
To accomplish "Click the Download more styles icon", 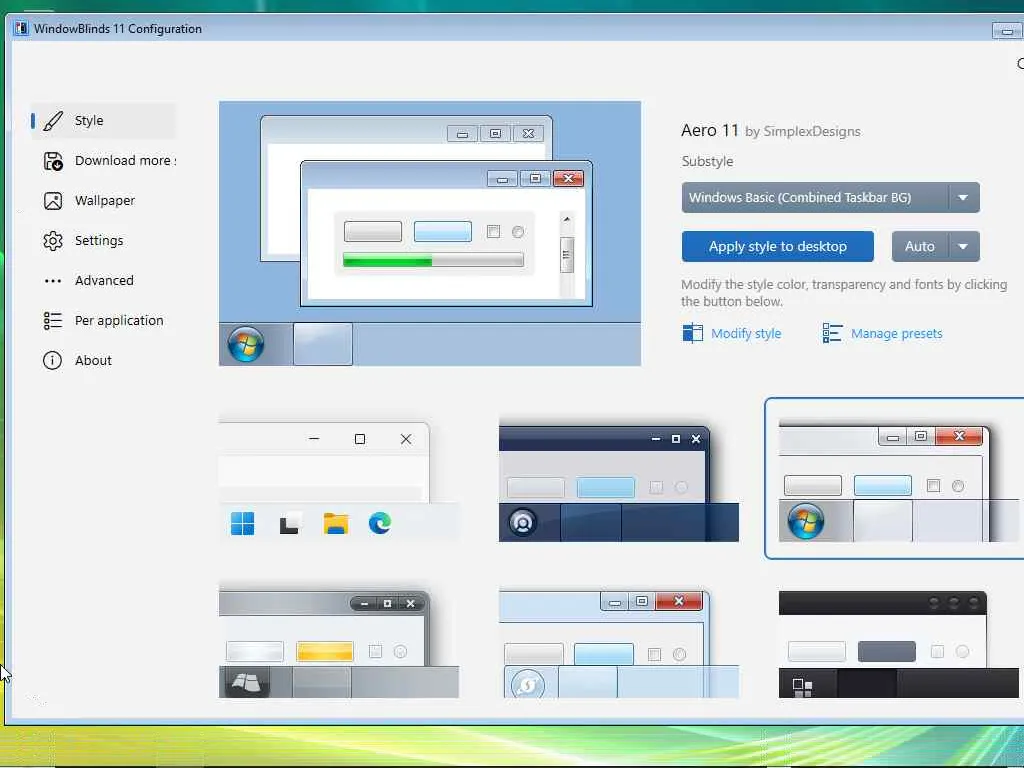I will [53, 161].
